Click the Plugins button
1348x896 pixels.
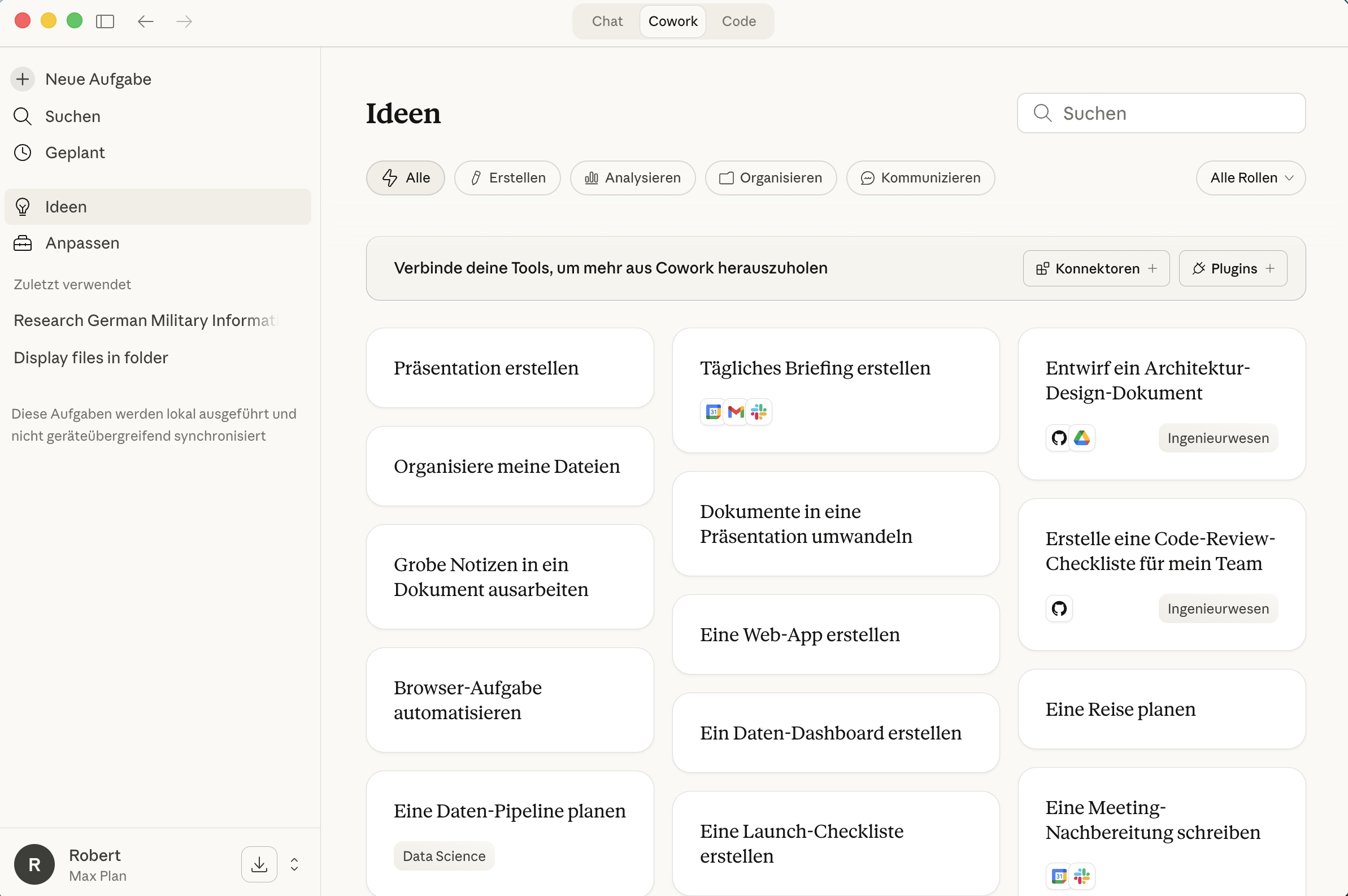tap(1233, 268)
